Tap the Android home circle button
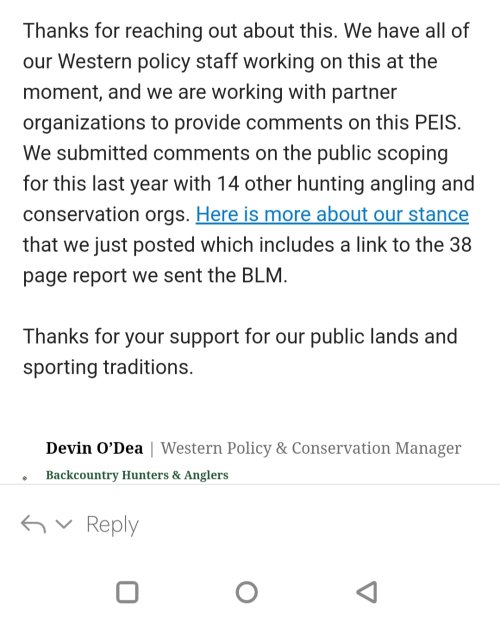Viewport: 500px width, 623px height. pos(247,592)
